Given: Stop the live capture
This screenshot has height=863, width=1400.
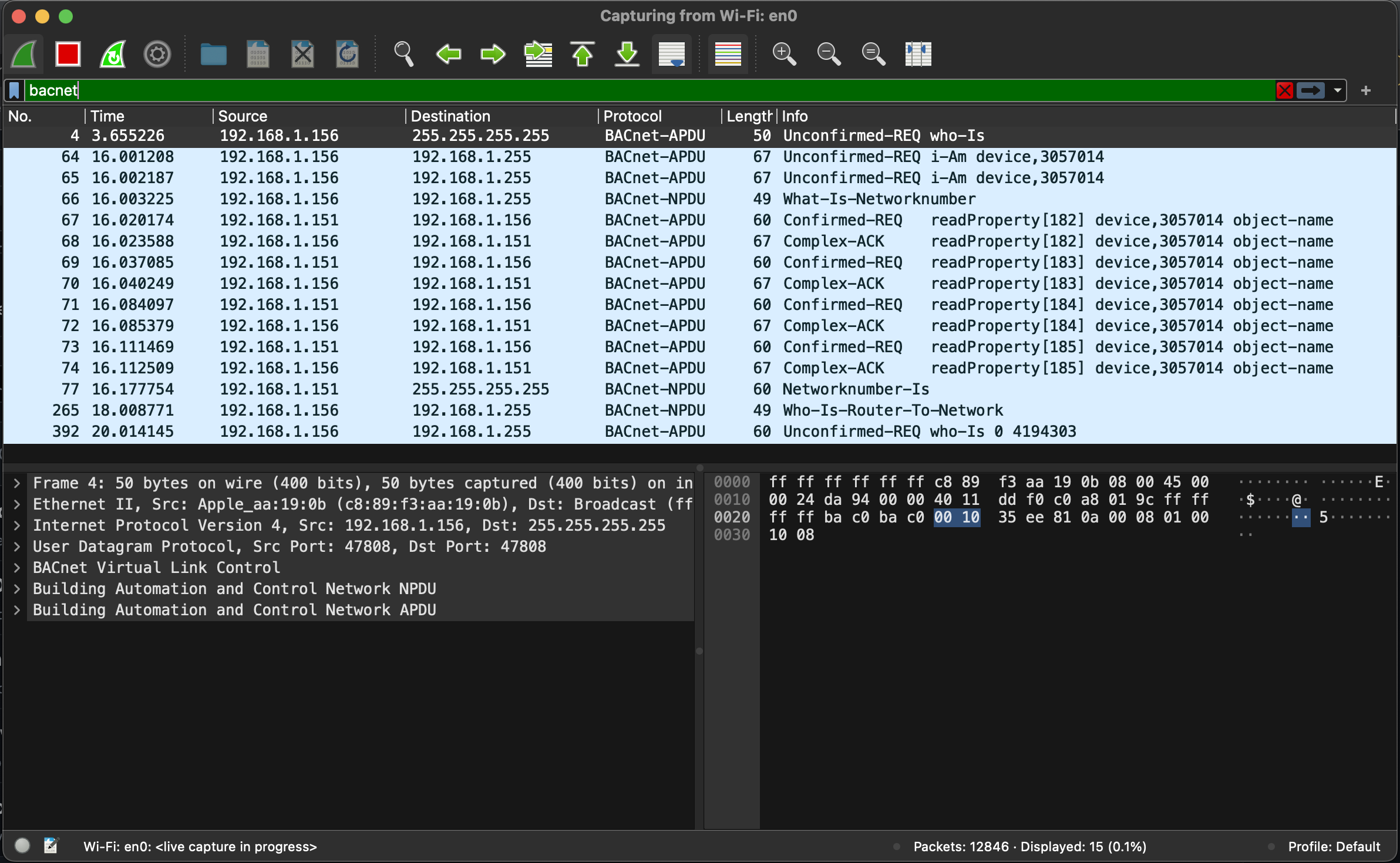Looking at the screenshot, I should point(67,54).
